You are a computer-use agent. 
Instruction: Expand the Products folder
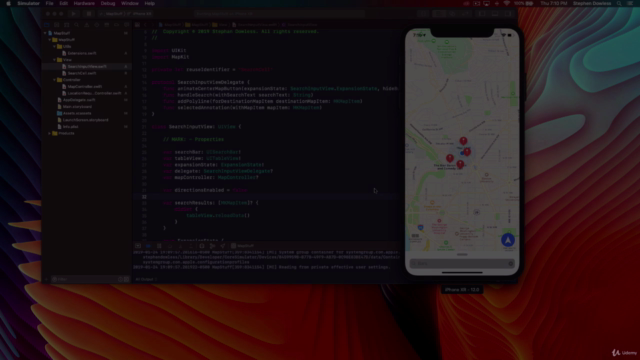pyautogui.click(x=50, y=133)
